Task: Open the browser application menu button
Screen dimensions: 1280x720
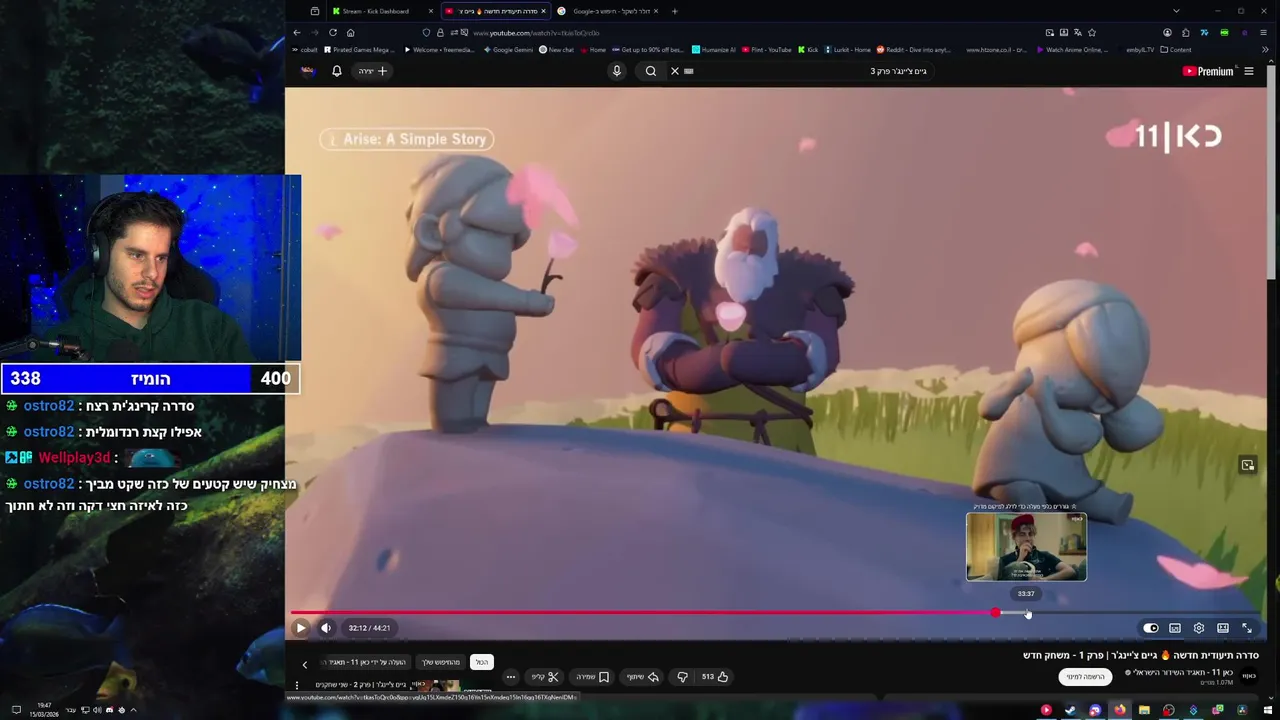Action: coord(1264,32)
